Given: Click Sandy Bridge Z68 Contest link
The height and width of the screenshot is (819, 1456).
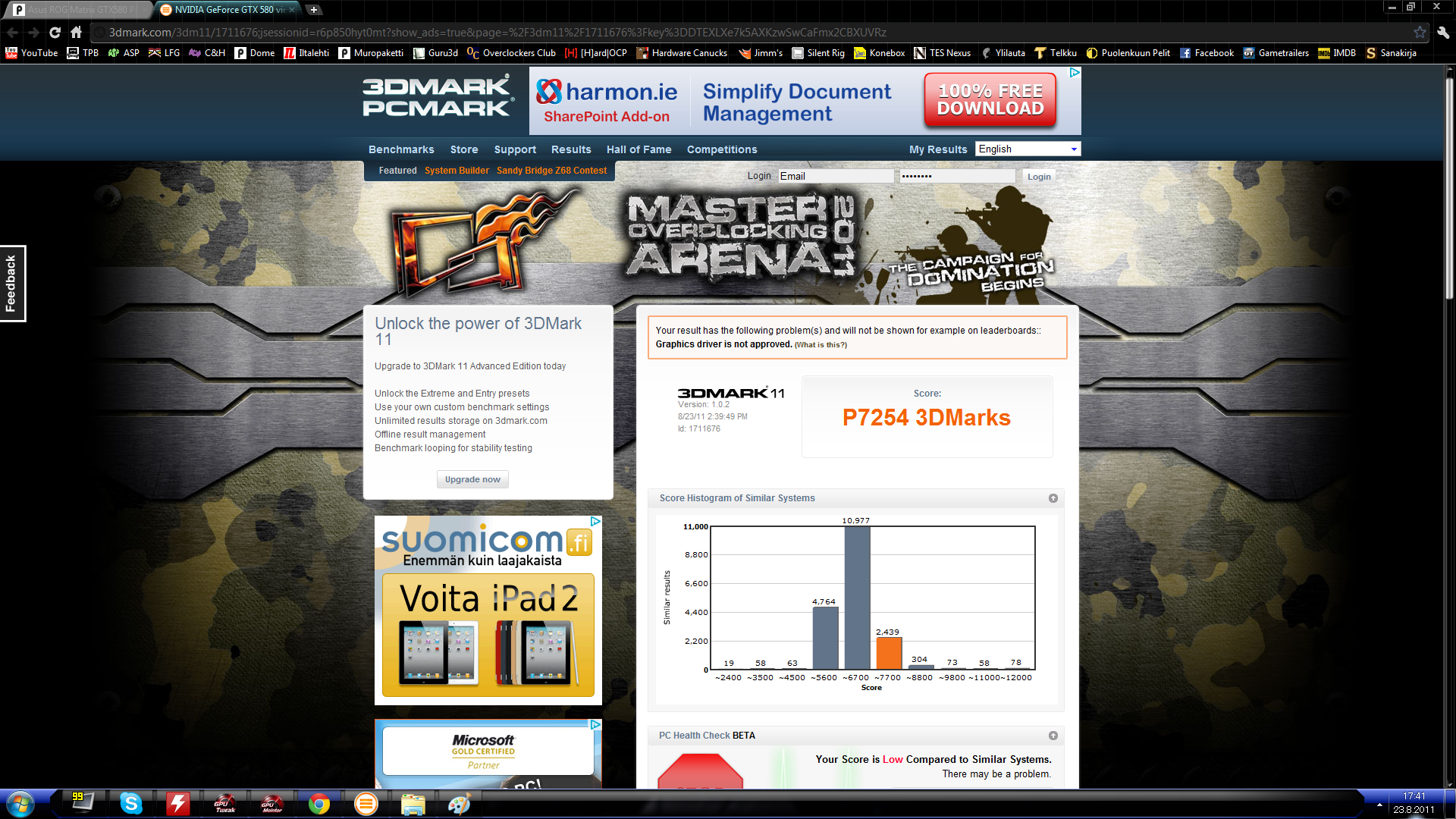Looking at the screenshot, I should (x=551, y=171).
